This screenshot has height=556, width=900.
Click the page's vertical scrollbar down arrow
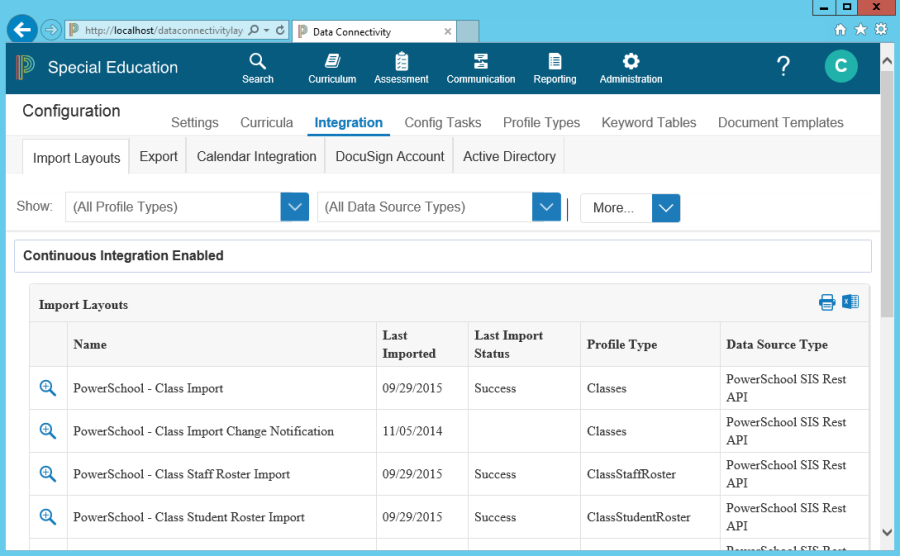click(887, 533)
